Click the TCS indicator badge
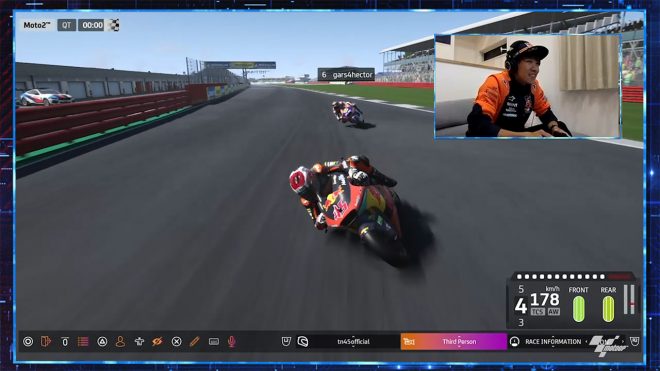660x371 pixels. [x=538, y=312]
